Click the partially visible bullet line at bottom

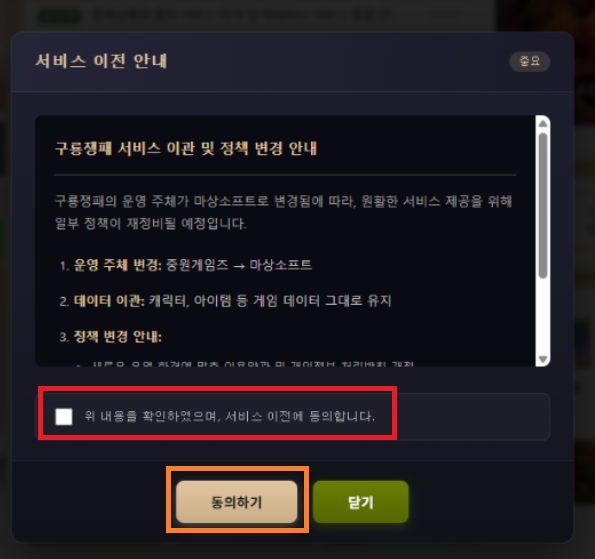click(x=245, y=364)
